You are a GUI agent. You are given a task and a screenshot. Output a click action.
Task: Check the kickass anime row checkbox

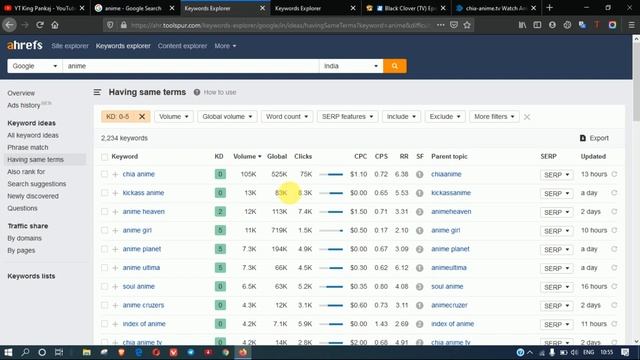coord(104,193)
